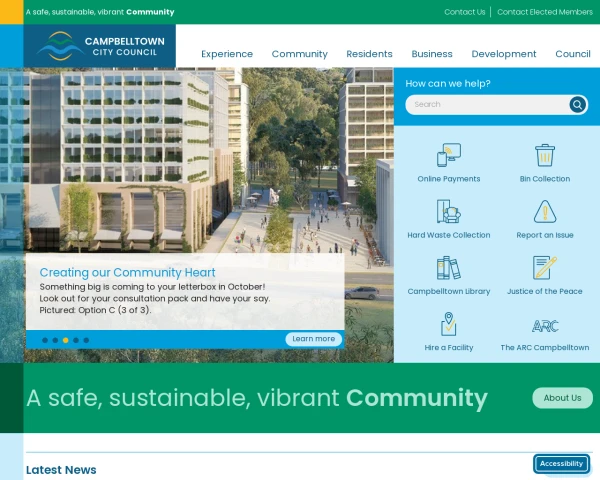The image size is (600, 480).
Task: Click the Online Payments text label
Action: point(449,179)
